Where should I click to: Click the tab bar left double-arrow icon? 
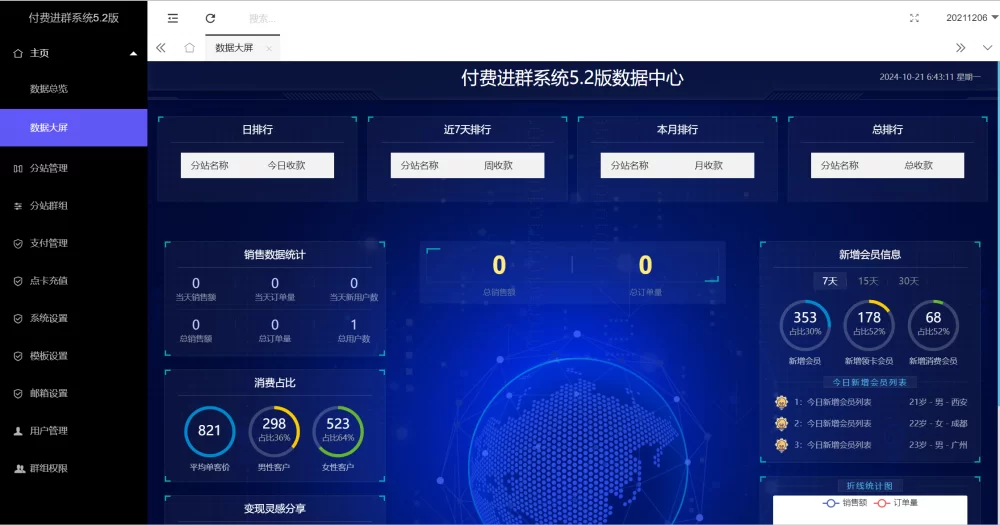[161, 48]
